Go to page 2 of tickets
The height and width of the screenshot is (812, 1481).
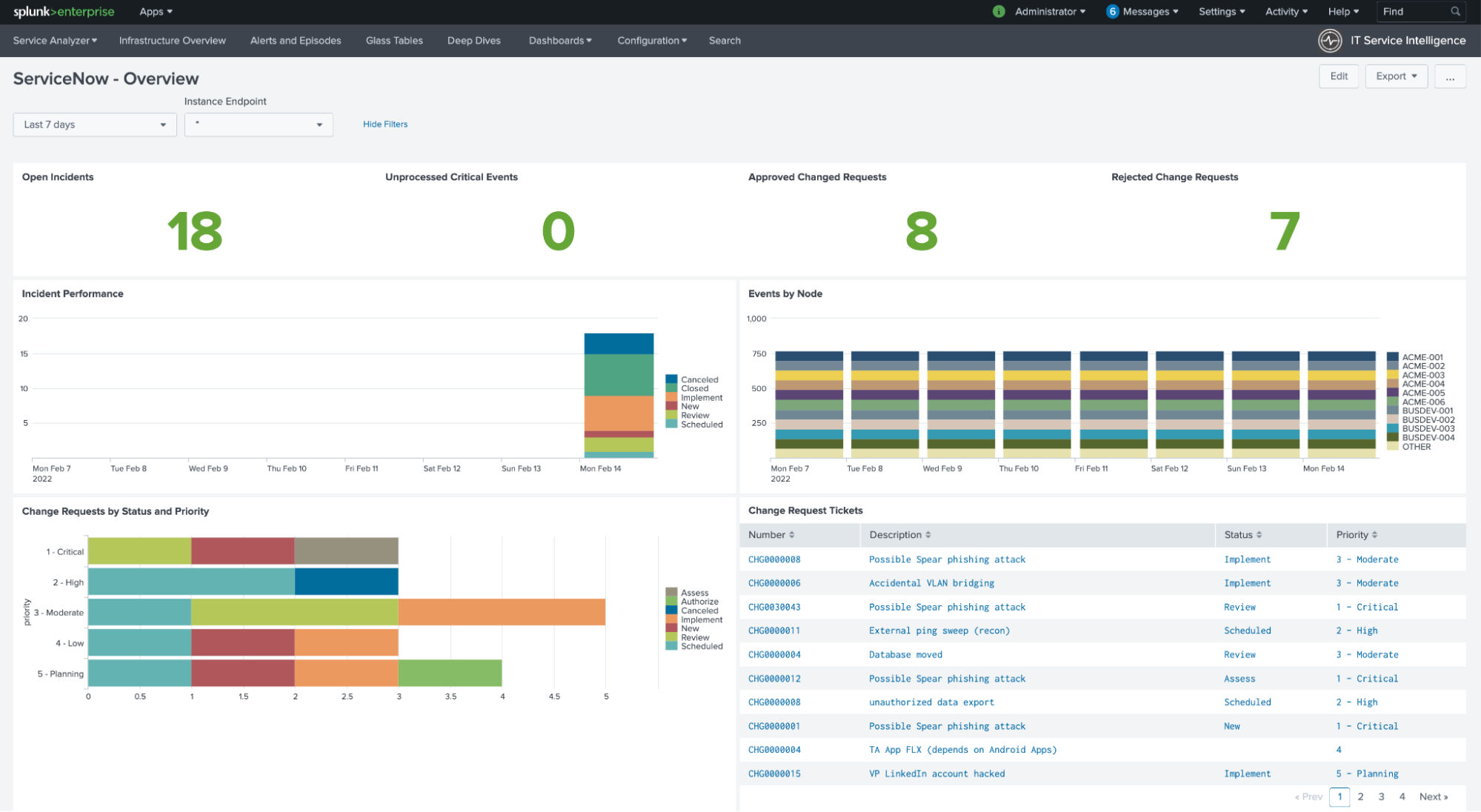pyautogui.click(x=1360, y=796)
